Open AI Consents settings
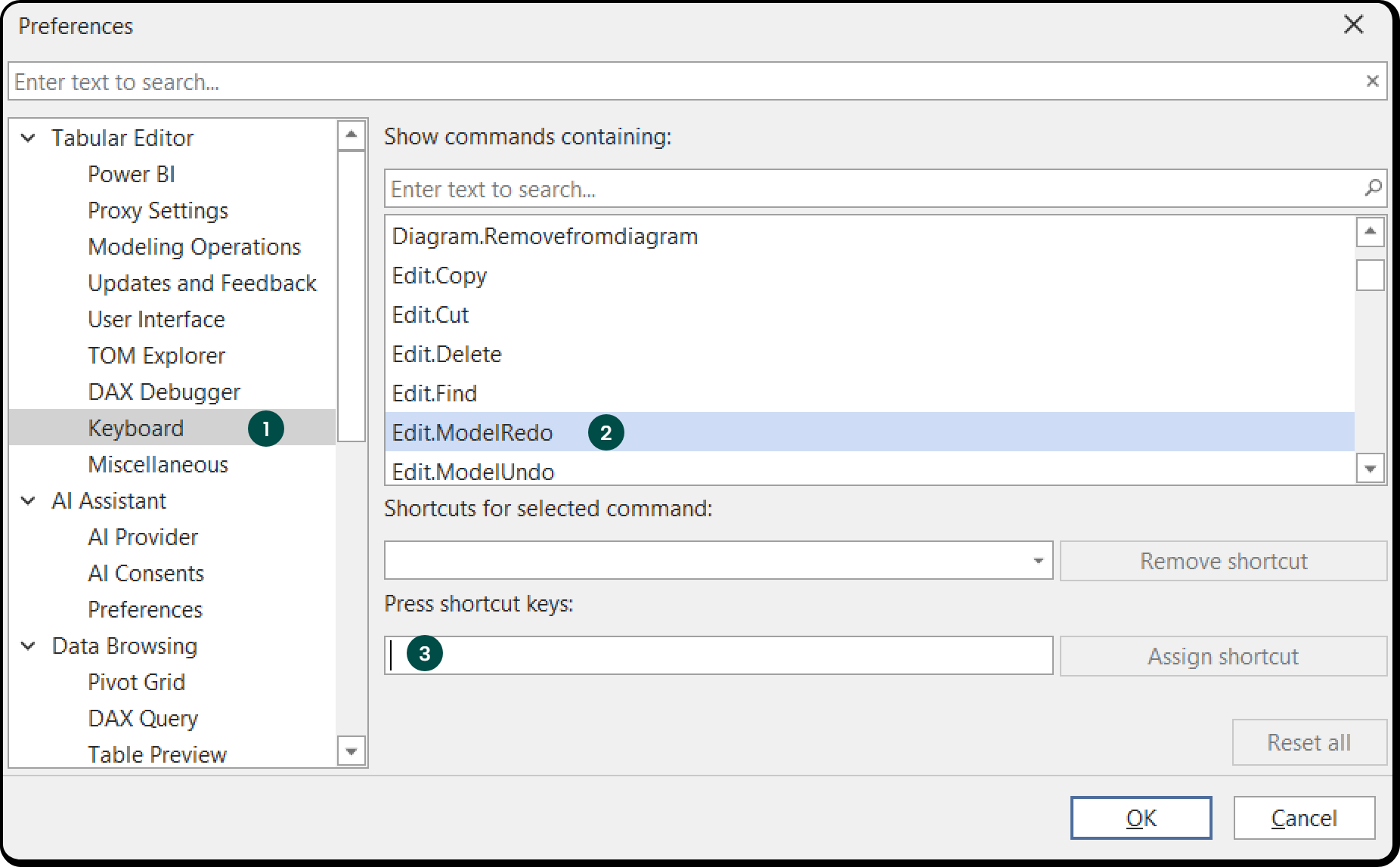This screenshot has width=1400, height=867. pos(146,573)
